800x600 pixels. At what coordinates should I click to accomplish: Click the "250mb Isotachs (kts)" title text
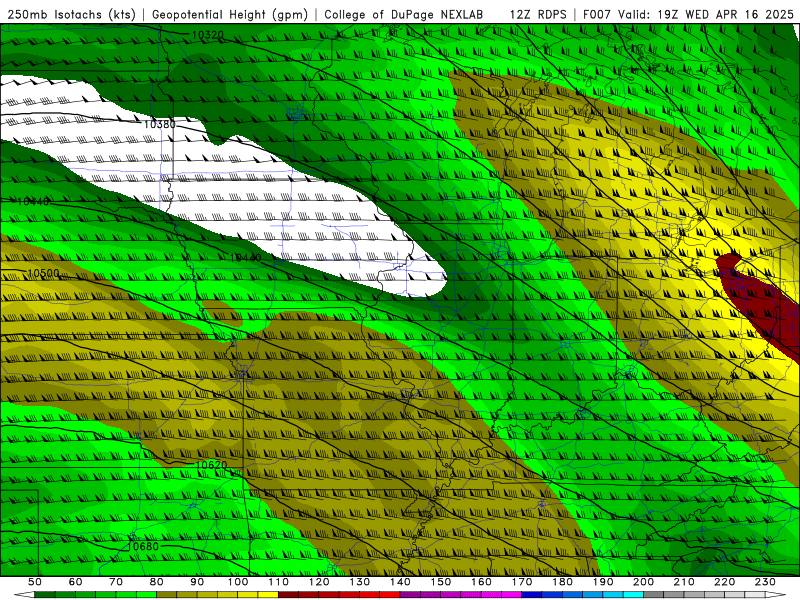pyautogui.click(x=71, y=14)
